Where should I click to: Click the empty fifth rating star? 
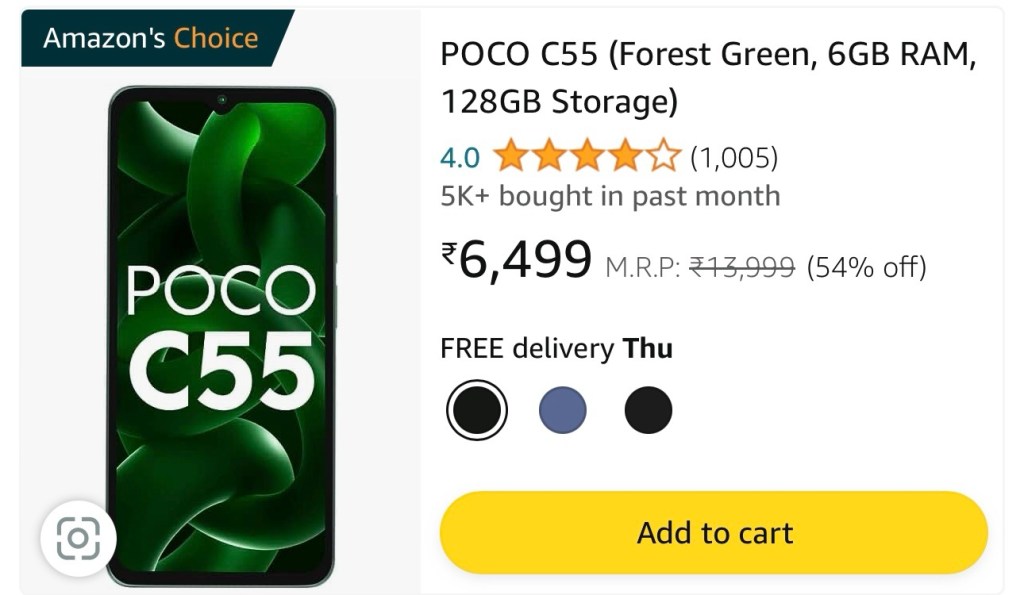coord(662,157)
